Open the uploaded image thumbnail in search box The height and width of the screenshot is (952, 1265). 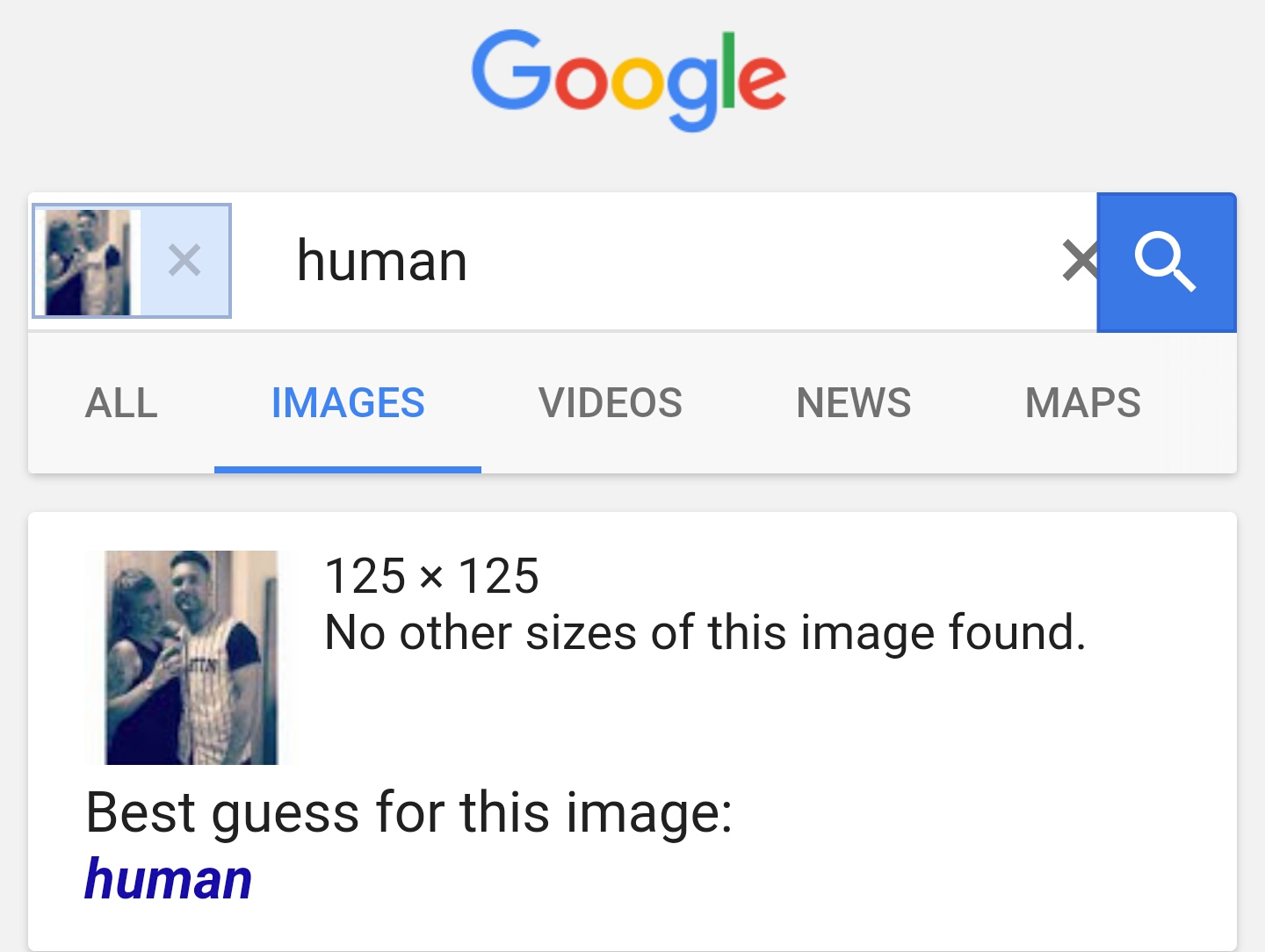point(88,262)
